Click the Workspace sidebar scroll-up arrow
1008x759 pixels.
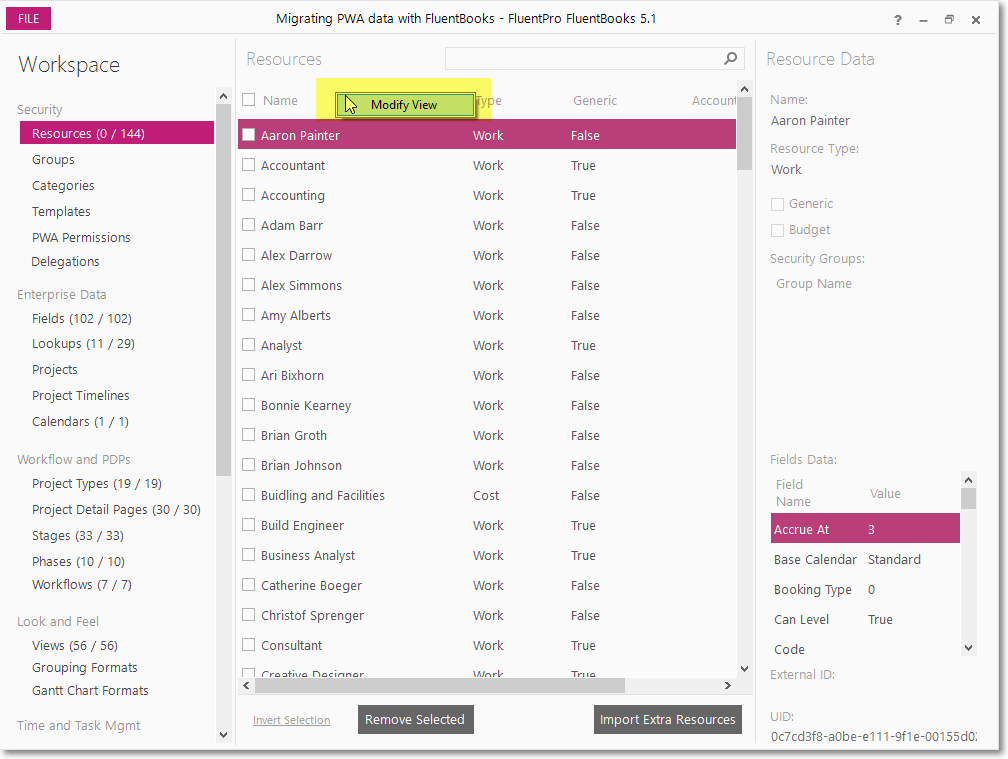(223, 96)
